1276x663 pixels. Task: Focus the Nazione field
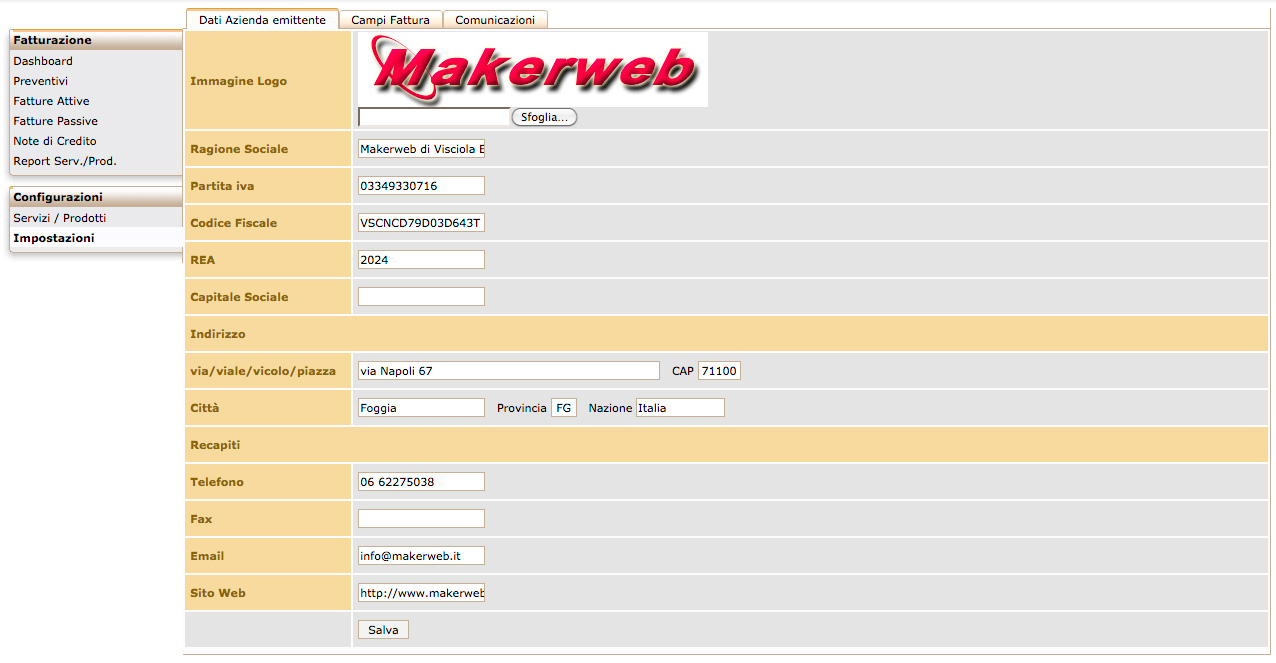tap(680, 408)
